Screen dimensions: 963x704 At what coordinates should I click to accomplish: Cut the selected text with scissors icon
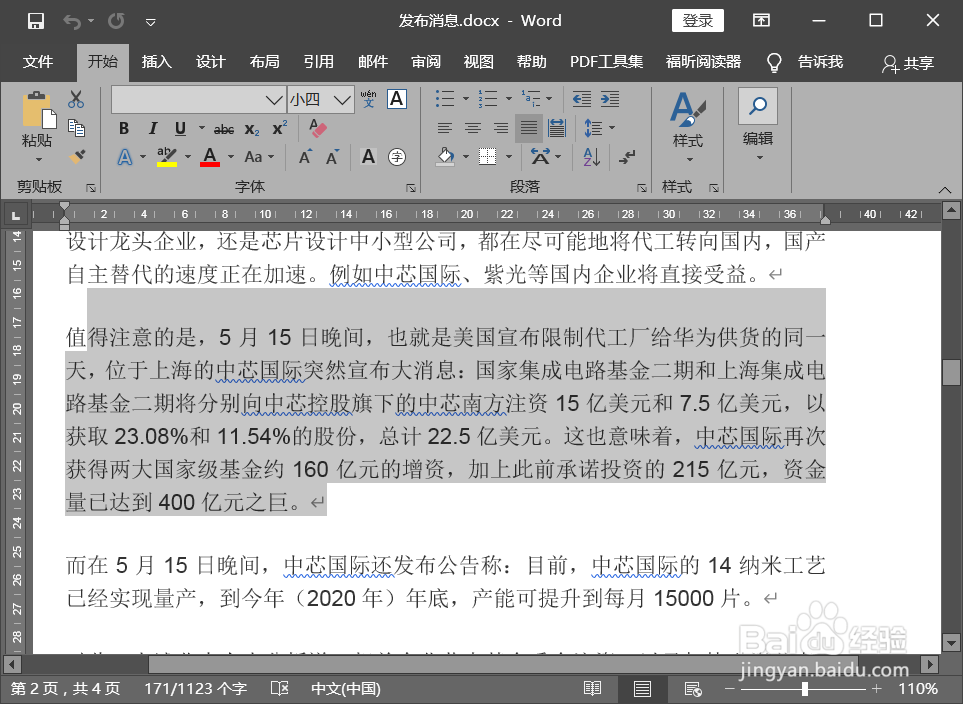click(x=76, y=99)
